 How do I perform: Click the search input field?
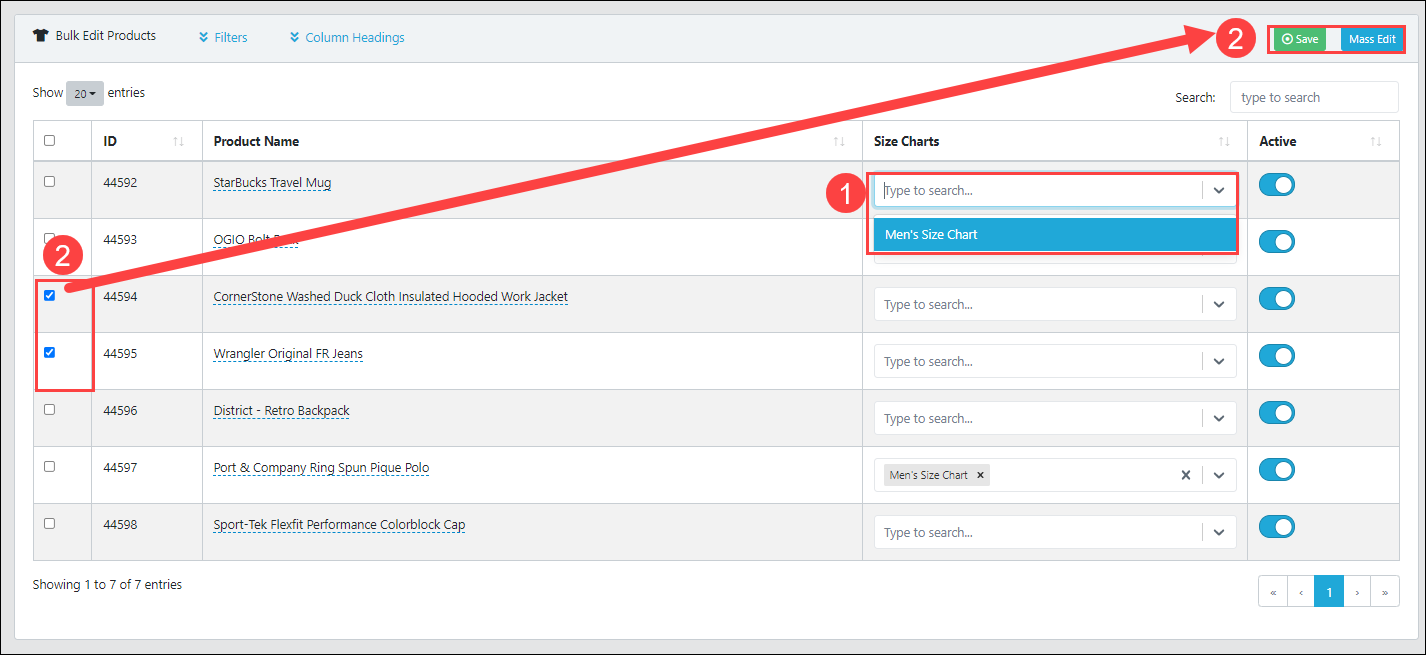[1314, 97]
